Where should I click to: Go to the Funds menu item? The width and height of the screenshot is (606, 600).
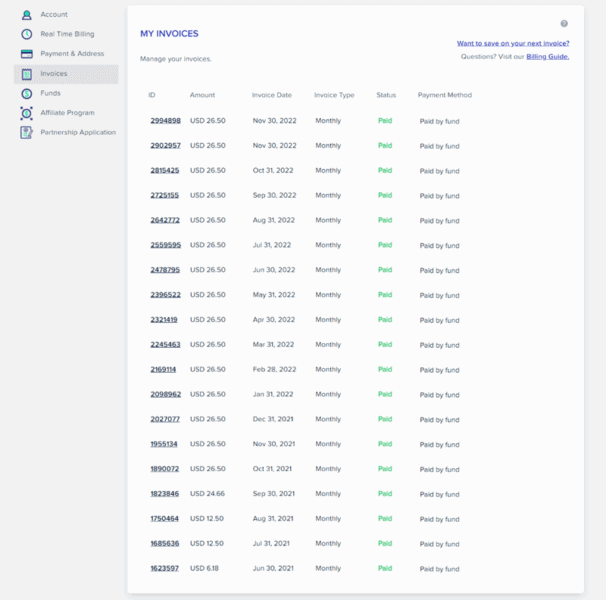click(x=50, y=93)
